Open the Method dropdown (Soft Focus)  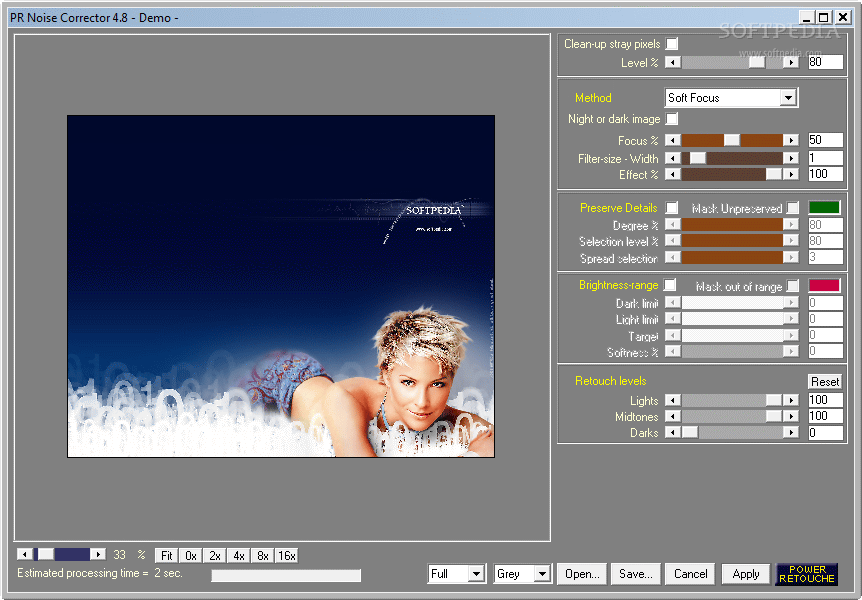[x=788, y=98]
